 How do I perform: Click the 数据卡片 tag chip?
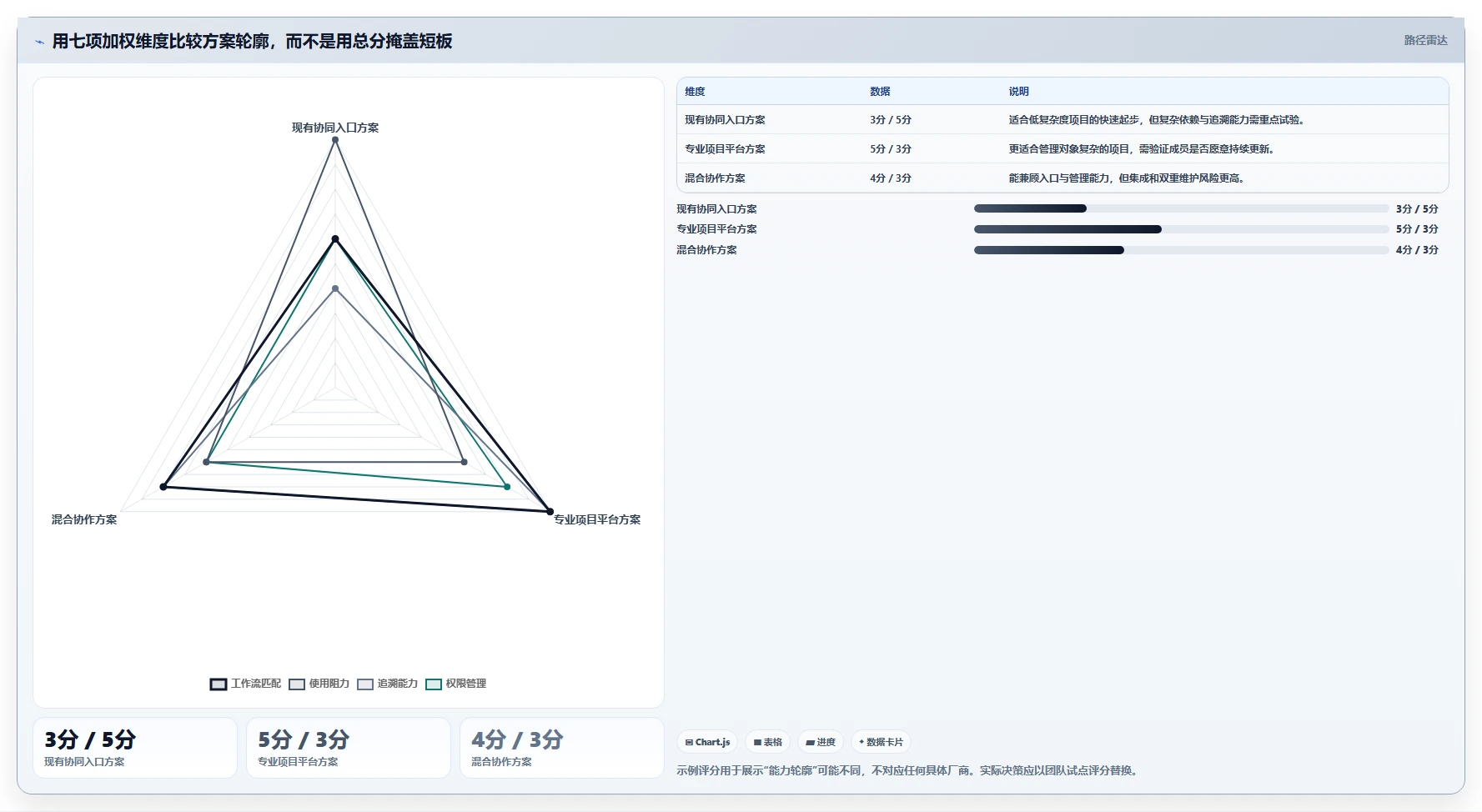[881, 742]
